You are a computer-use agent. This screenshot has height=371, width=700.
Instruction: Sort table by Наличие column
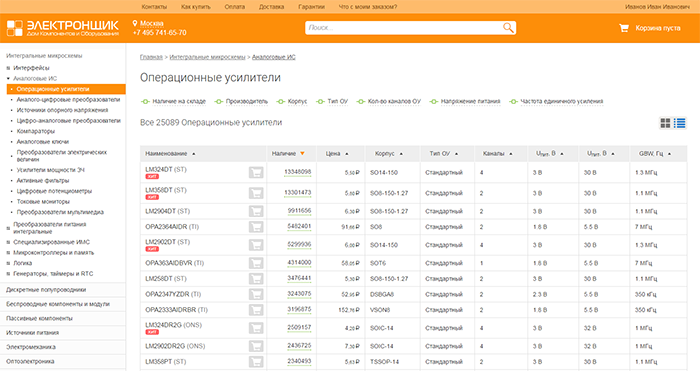click(288, 154)
